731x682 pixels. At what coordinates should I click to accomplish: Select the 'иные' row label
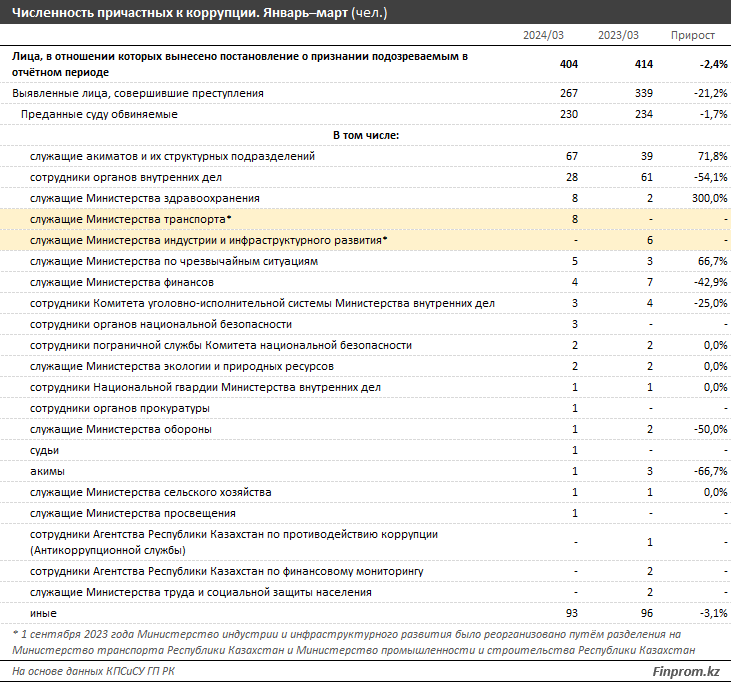coord(43,612)
